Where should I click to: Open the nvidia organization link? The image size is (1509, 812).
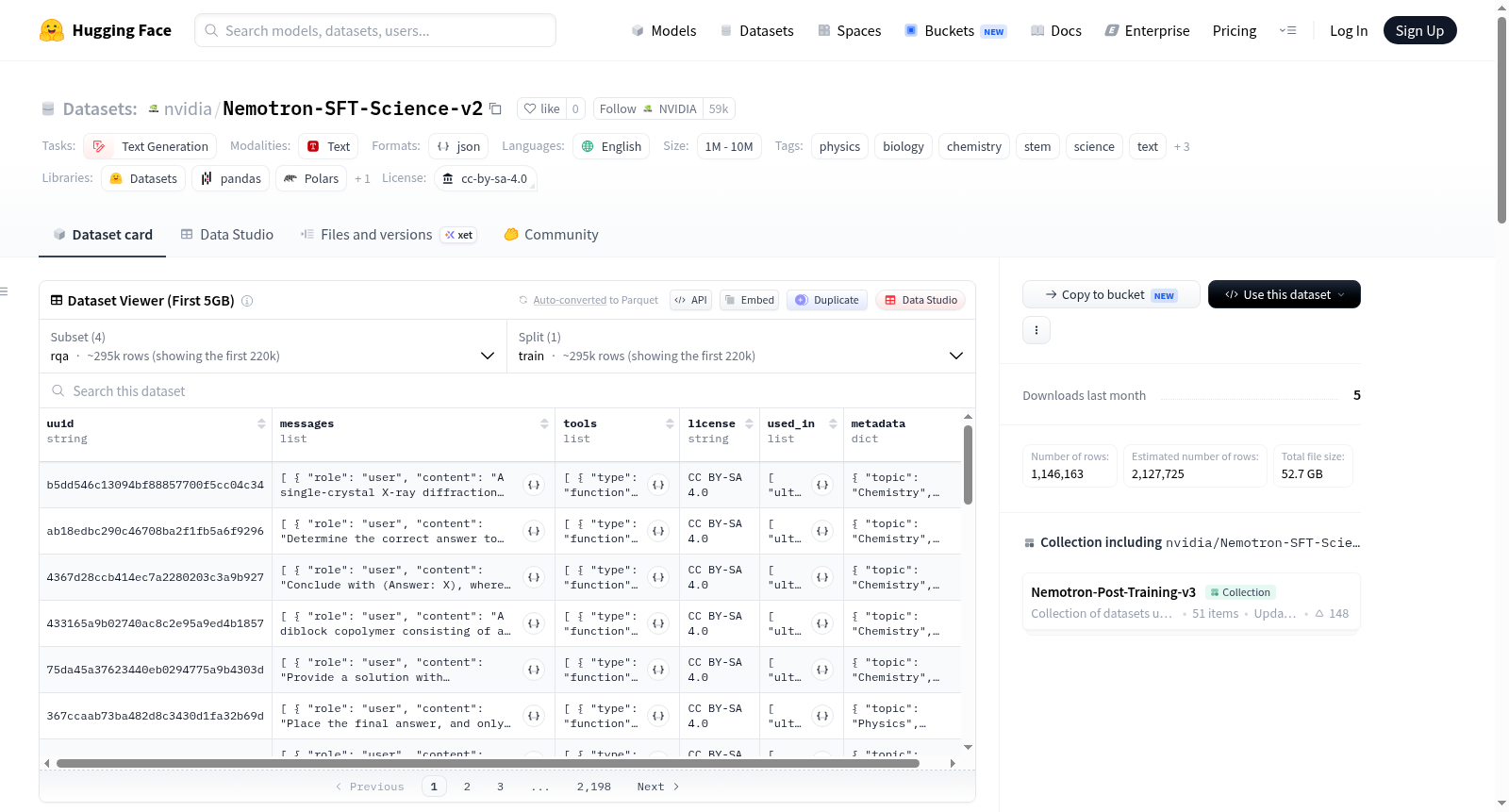188,108
